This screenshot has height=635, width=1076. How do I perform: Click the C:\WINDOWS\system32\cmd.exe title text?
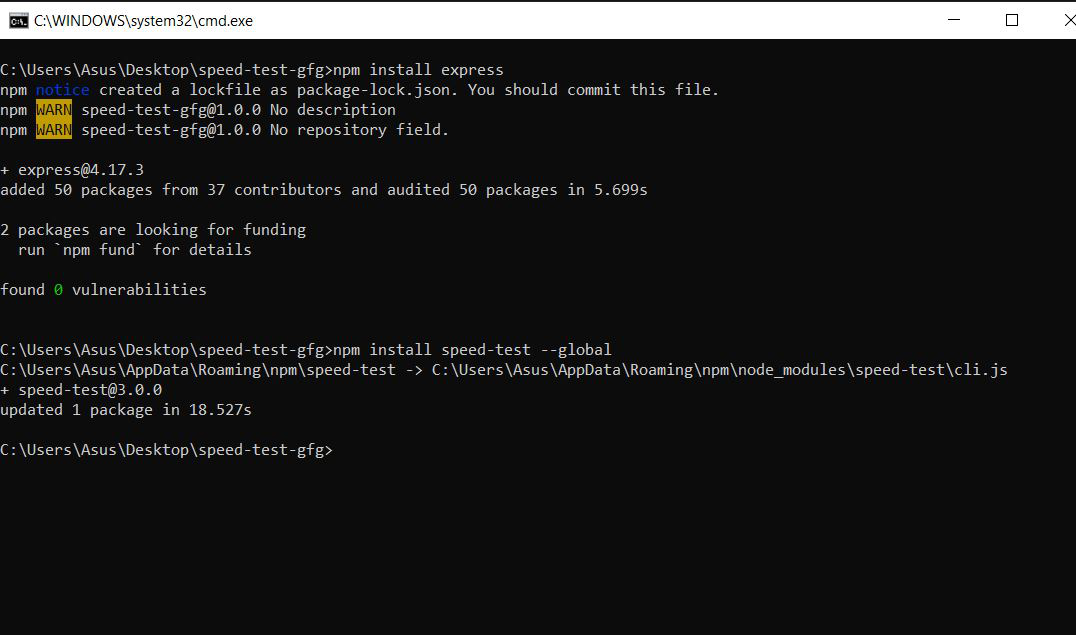[x=143, y=21]
